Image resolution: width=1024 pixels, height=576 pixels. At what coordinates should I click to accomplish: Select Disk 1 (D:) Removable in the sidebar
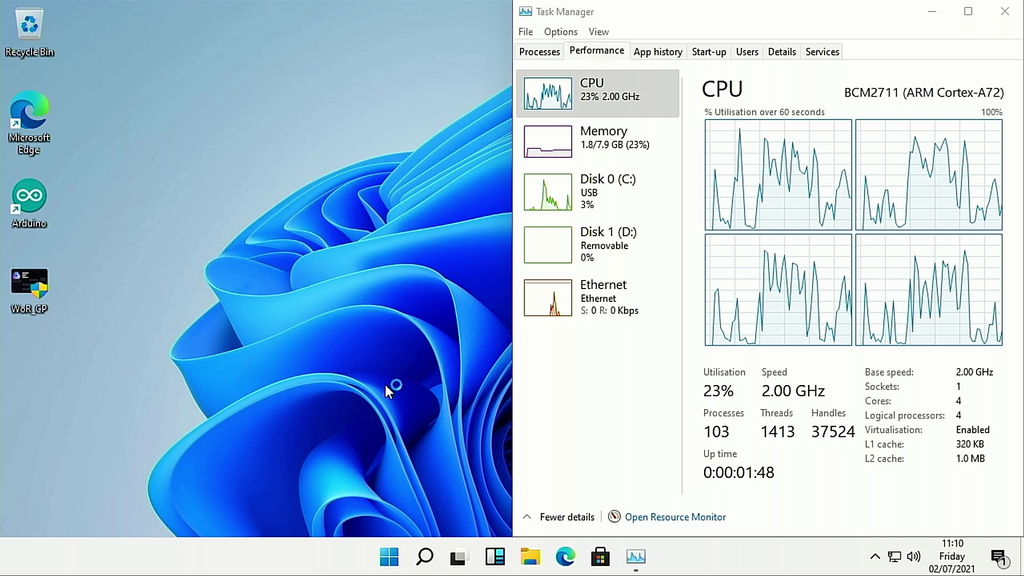tap(597, 244)
